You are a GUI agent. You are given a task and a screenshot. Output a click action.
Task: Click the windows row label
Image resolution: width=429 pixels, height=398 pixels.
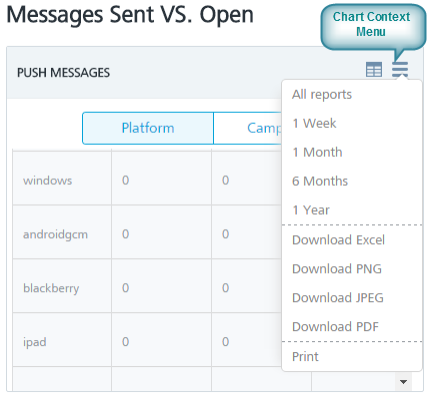point(47,181)
